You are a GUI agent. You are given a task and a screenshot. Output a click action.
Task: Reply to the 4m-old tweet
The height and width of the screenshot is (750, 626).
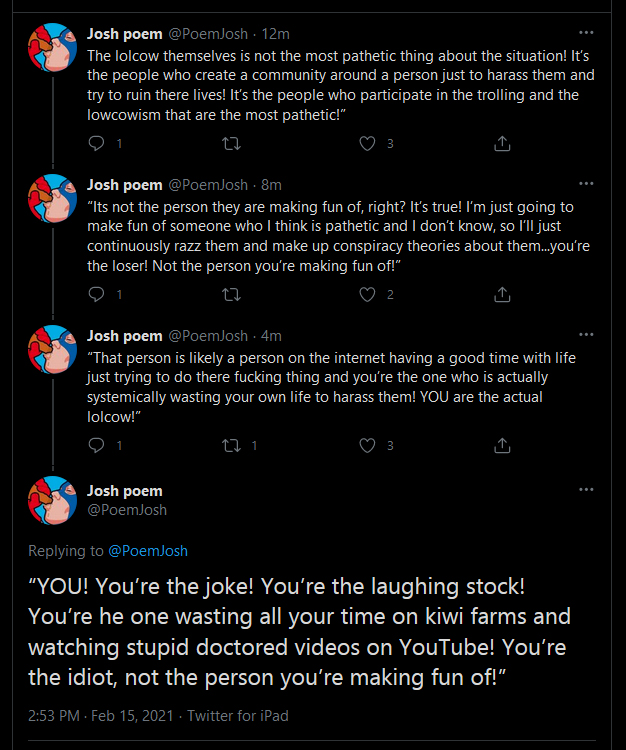[97, 445]
